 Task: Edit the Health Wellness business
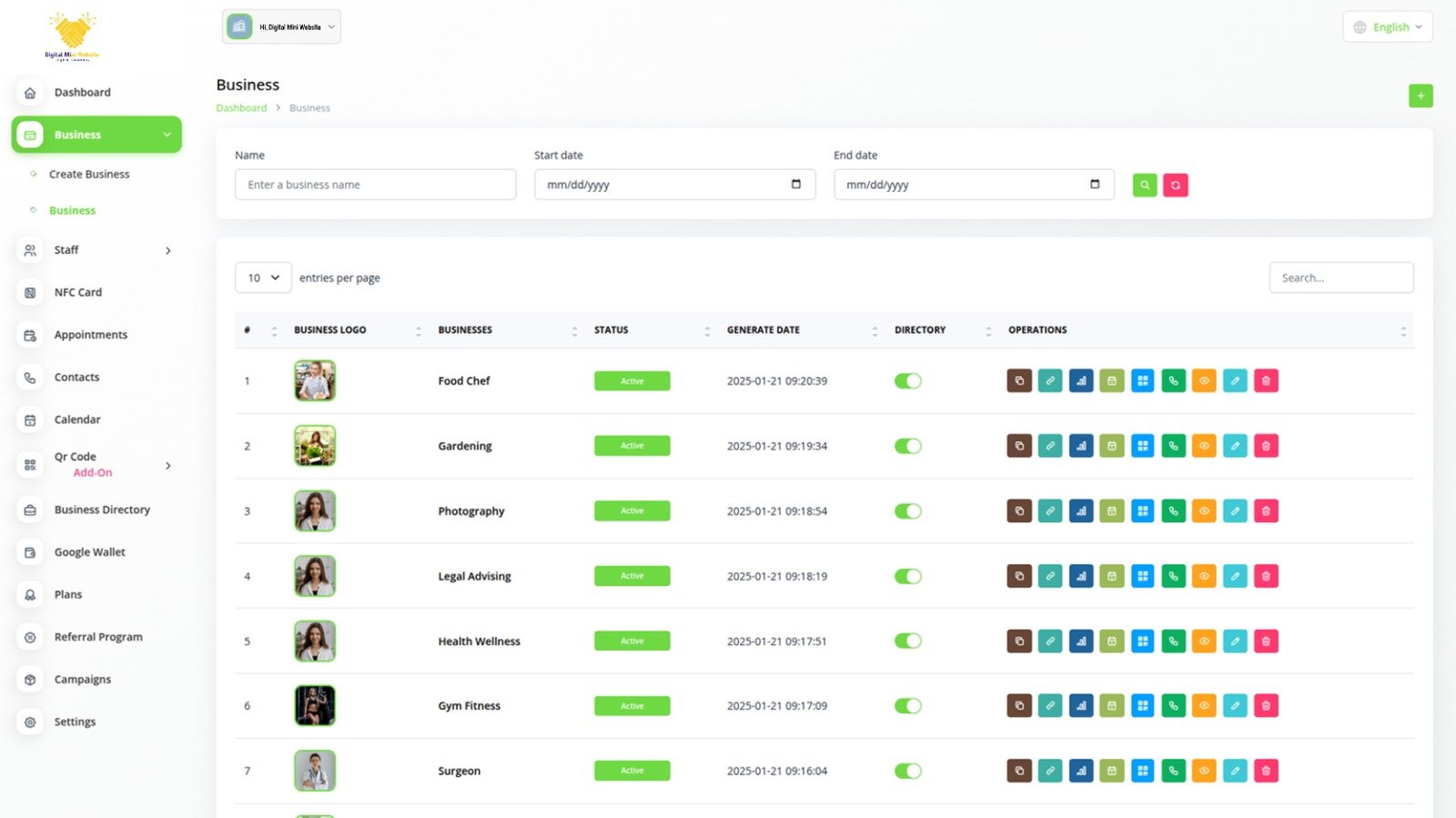point(1235,641)
